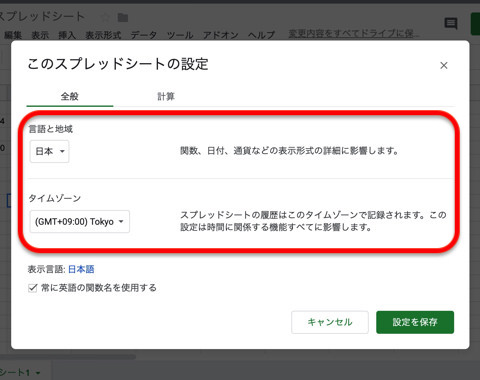The width and height of the screenshot is (480, 380).
Task: Open the データ menu in background
Action: pyautogui.click(x=144, y=35)
